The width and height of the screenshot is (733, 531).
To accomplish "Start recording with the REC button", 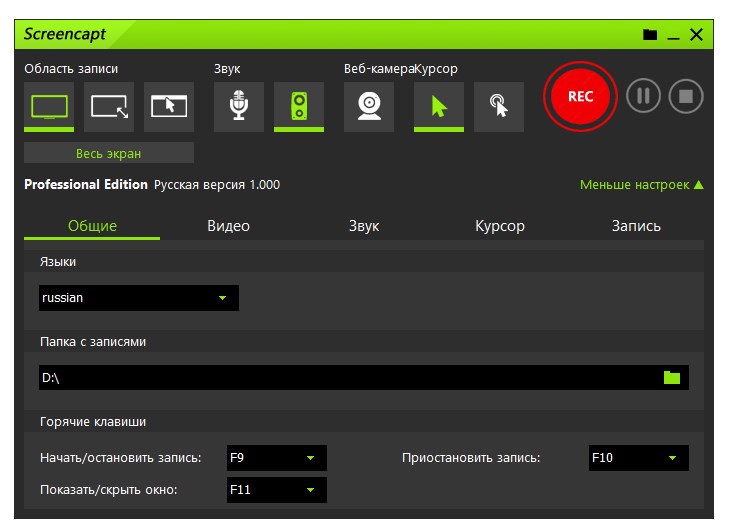I will [580, 96].
